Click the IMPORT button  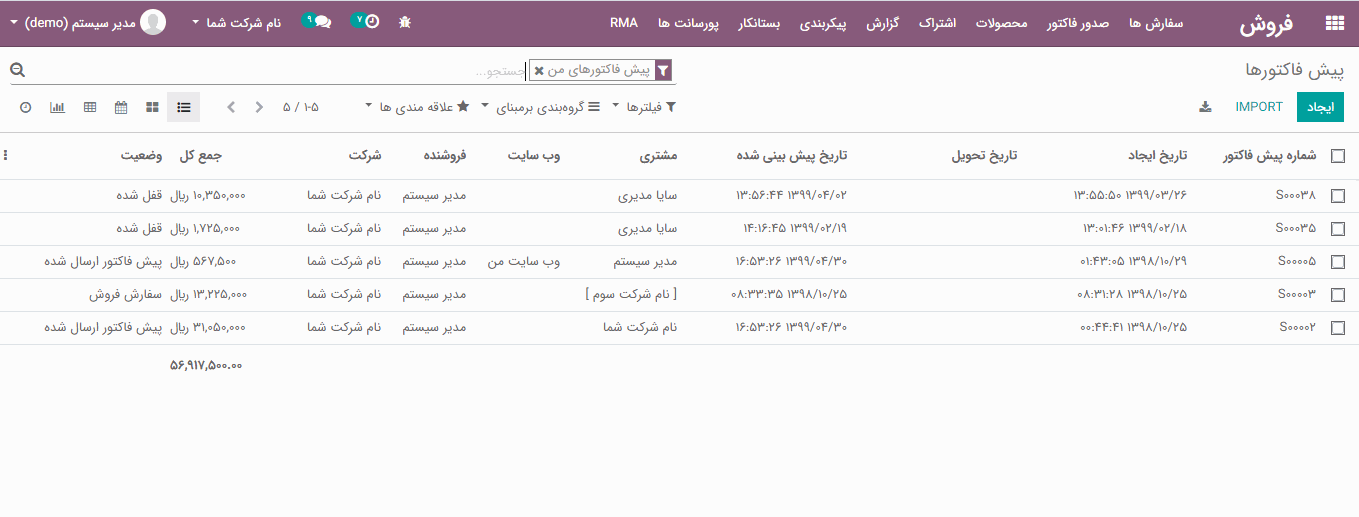1259,107
